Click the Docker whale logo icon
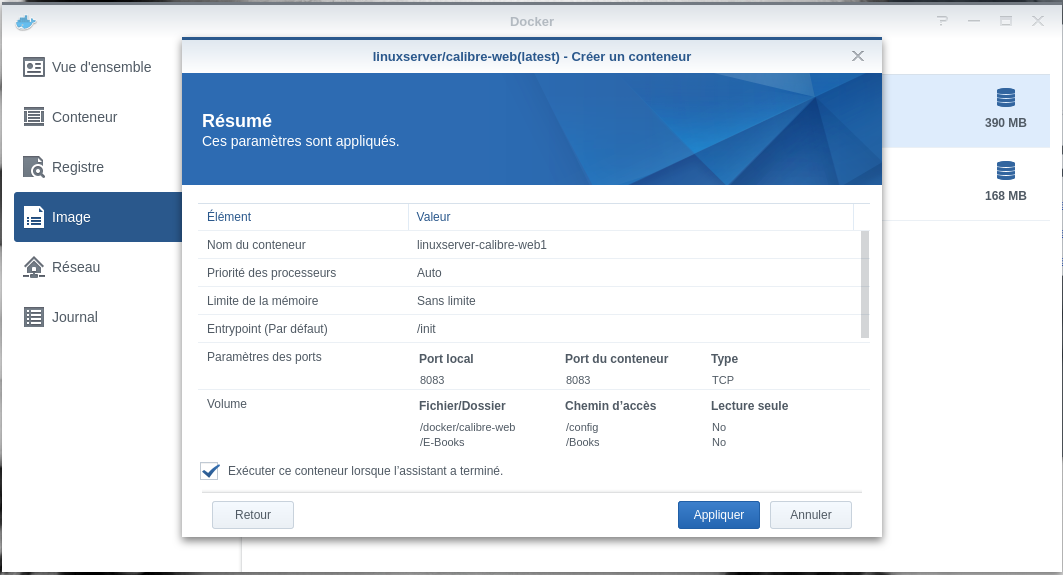Image resolution: width=1063 pixels, height=575 pixels. 26,21
